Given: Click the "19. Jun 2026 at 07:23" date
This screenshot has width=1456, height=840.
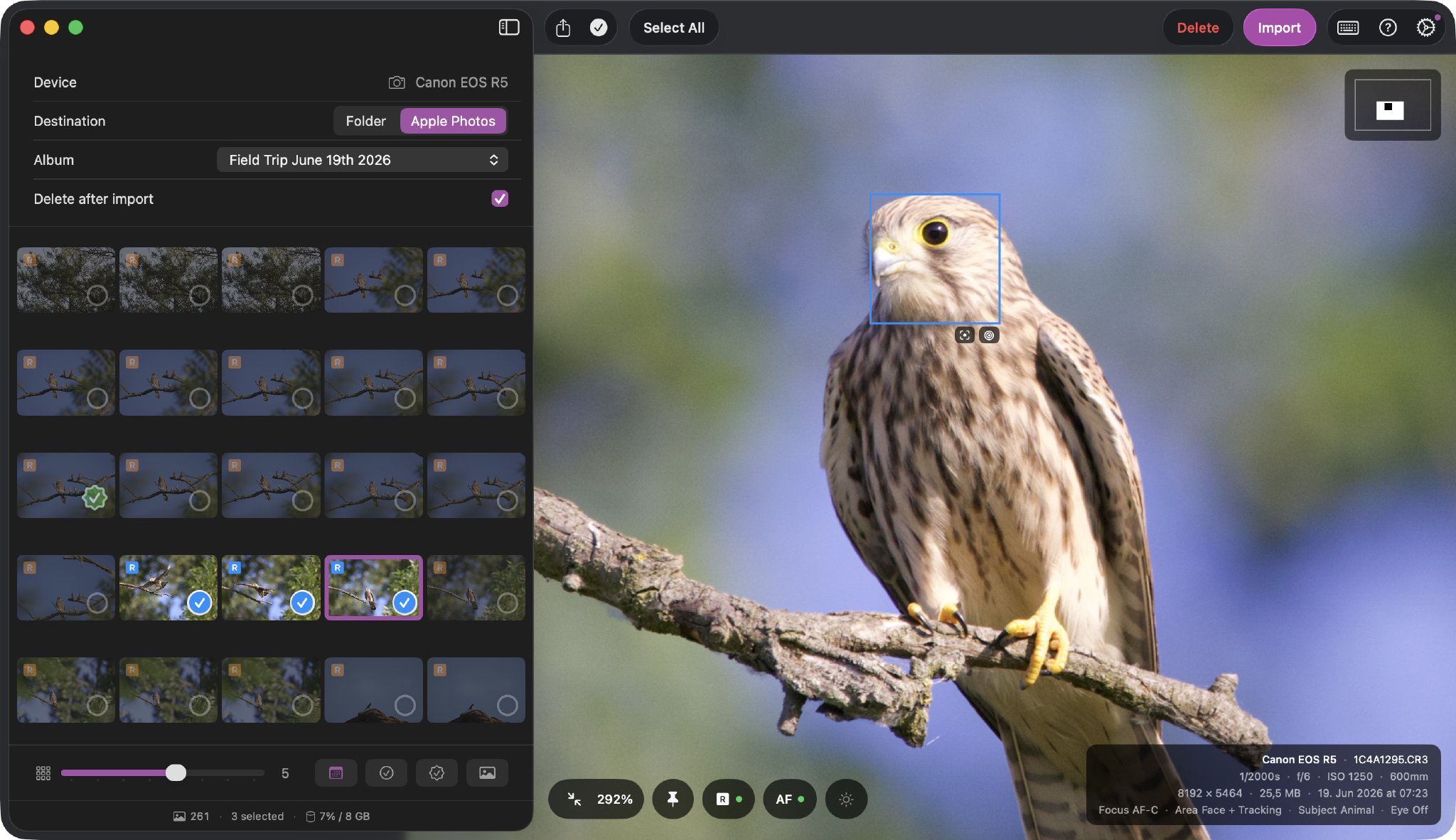Looking at the screenshot, I should click(1373, 793).
